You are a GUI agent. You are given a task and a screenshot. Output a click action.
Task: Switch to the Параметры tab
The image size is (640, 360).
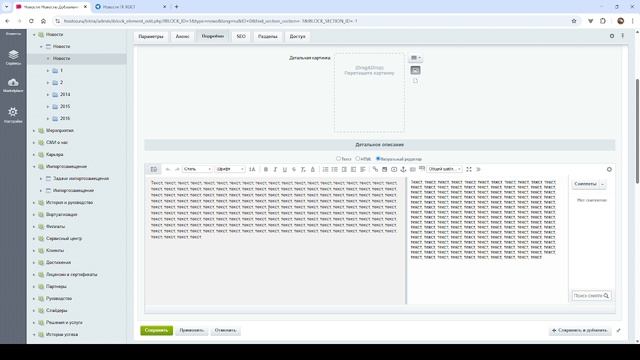pyautogui.click(x=151, y=36)
